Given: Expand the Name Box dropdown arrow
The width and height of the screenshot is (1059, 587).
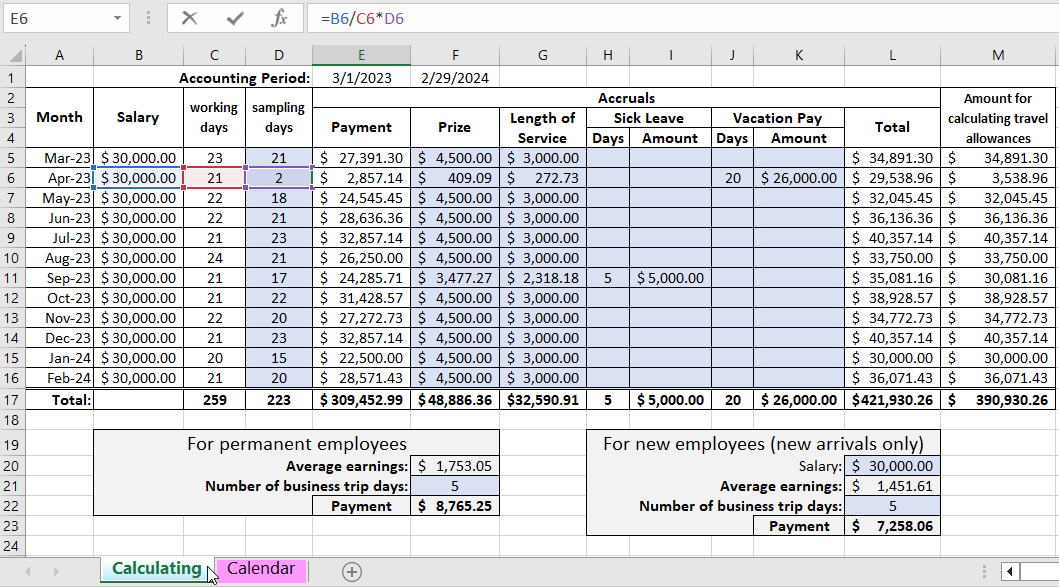Looking at the screenshot, I should 119,18.
